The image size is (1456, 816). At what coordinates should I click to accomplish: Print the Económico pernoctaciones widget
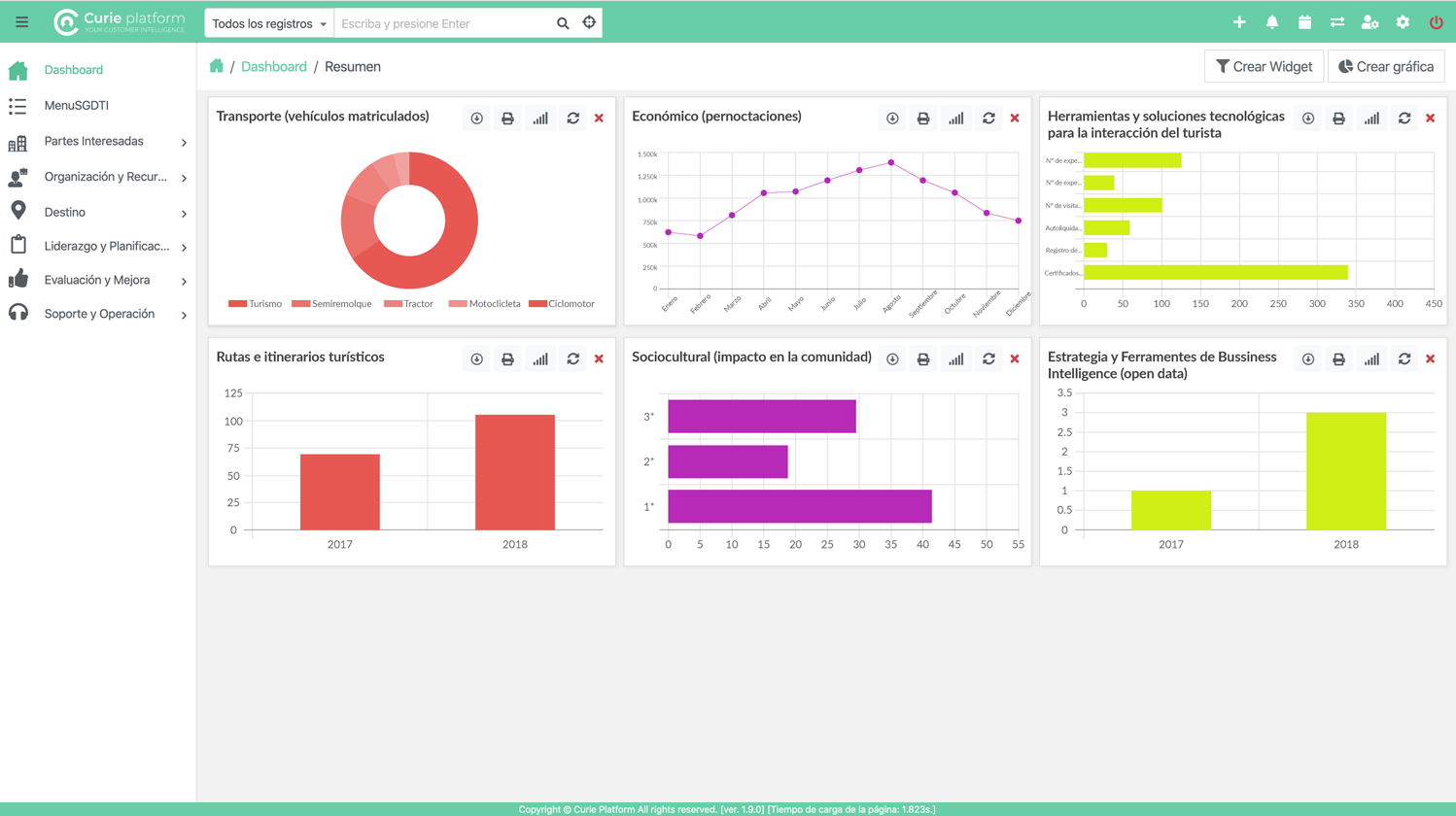923,119
